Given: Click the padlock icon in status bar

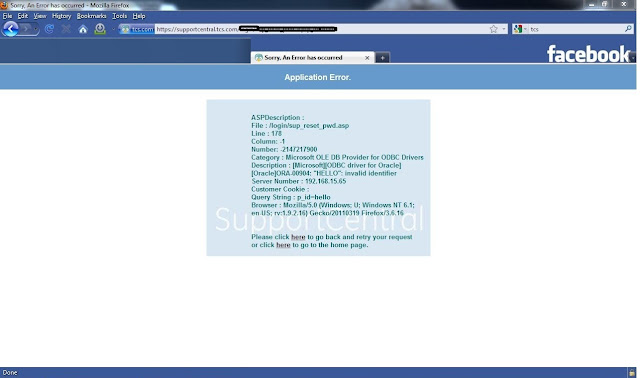Looking at the screenshot, I should (632, 373).
